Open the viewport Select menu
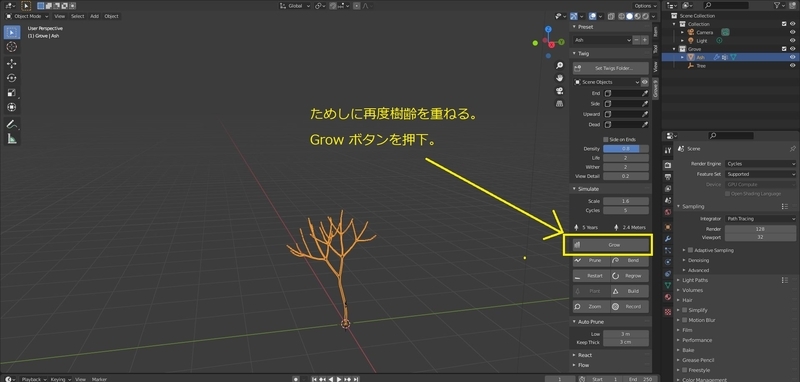The image size is (800, 382). (78, 16)
